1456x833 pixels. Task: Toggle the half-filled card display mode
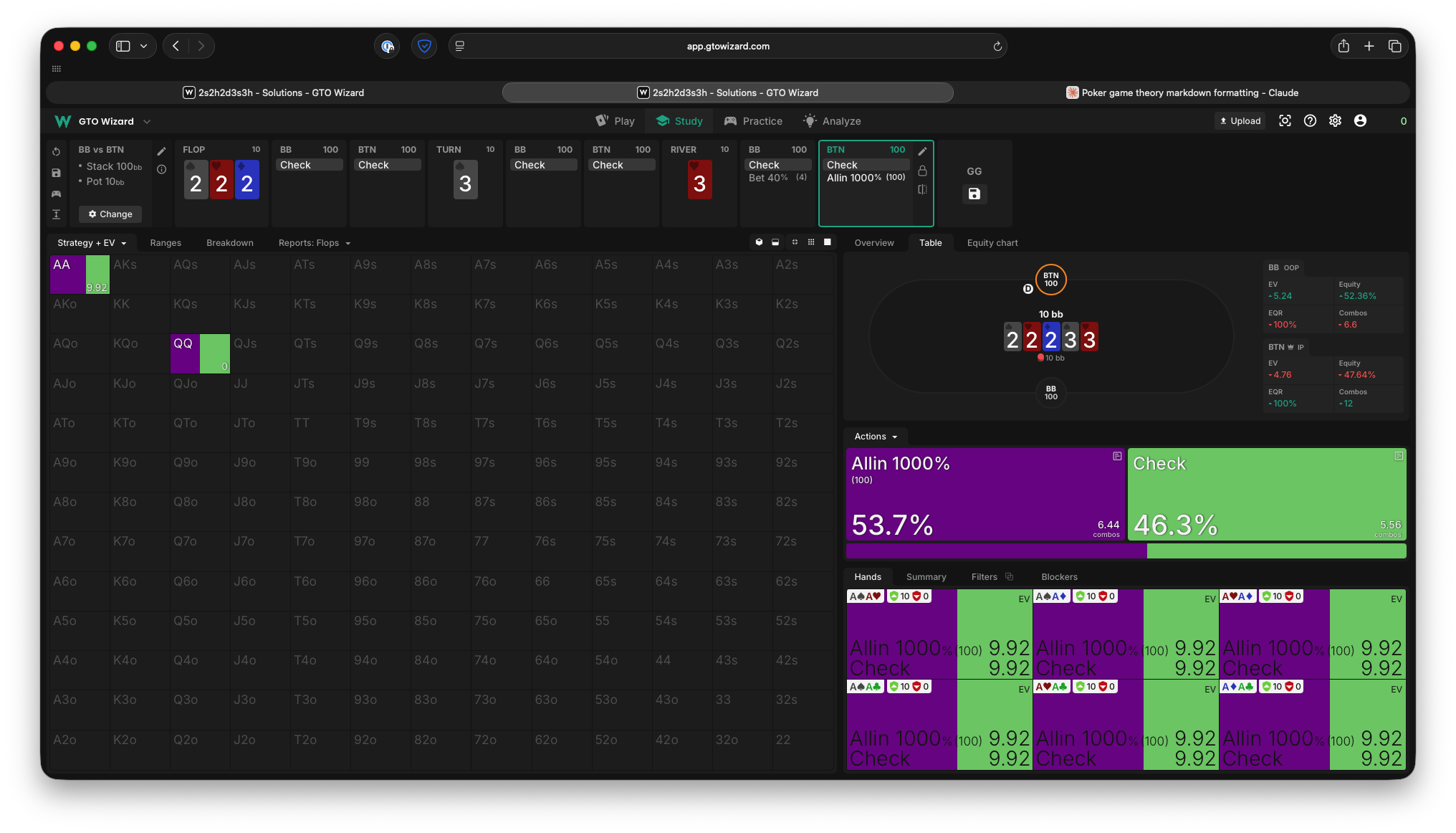775,242
